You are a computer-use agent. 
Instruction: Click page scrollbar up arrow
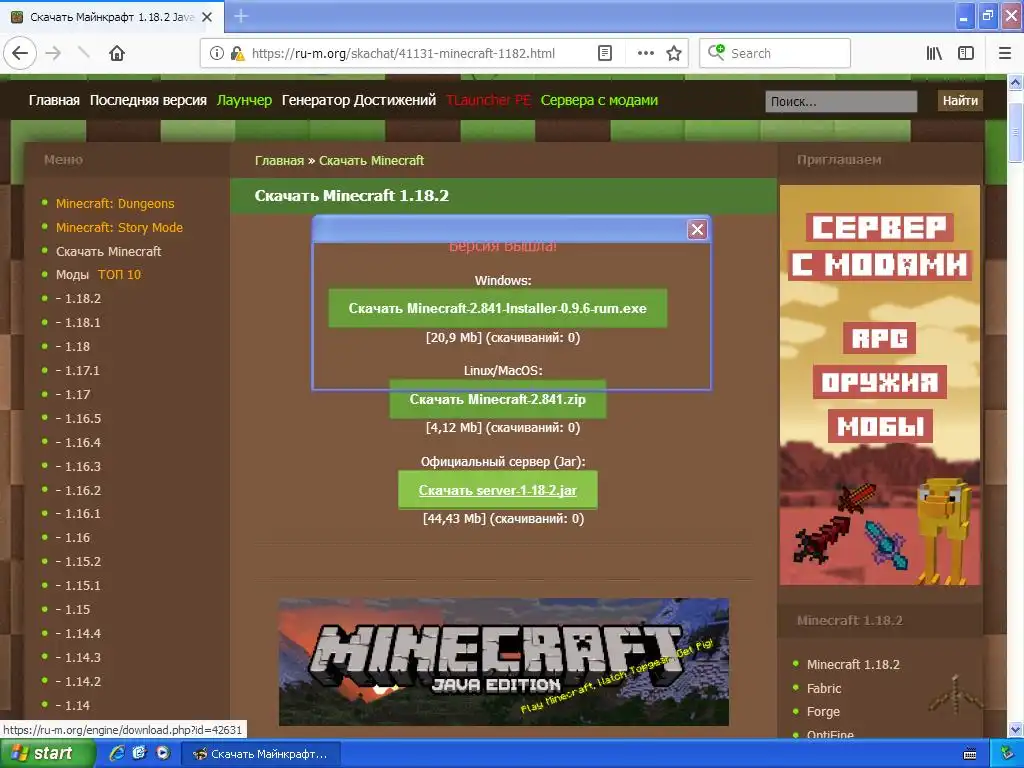1016,82
